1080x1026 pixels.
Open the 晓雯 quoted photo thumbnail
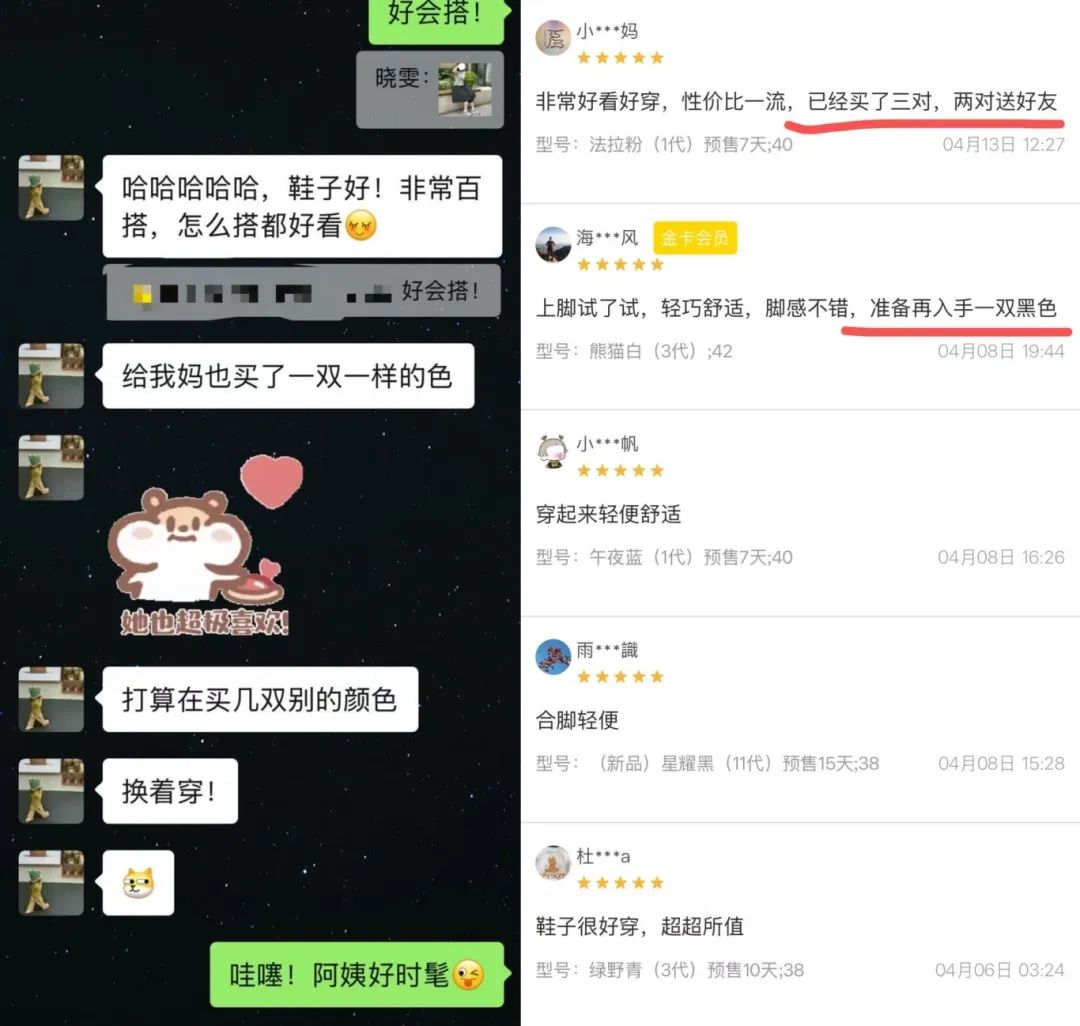pyautogui.click(x=465, y=89)
